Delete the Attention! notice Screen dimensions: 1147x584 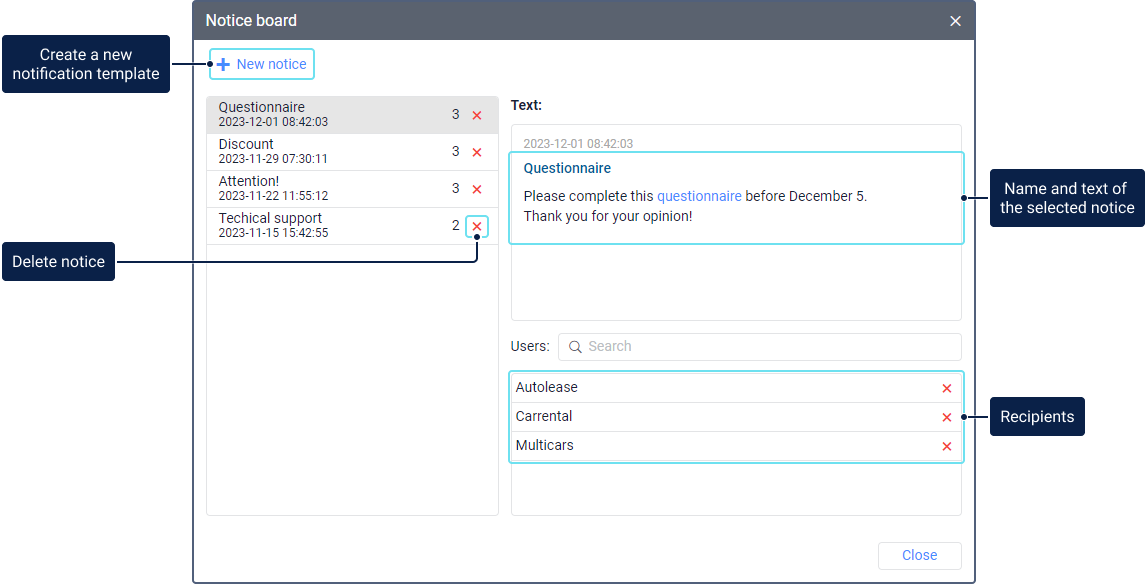477,189
